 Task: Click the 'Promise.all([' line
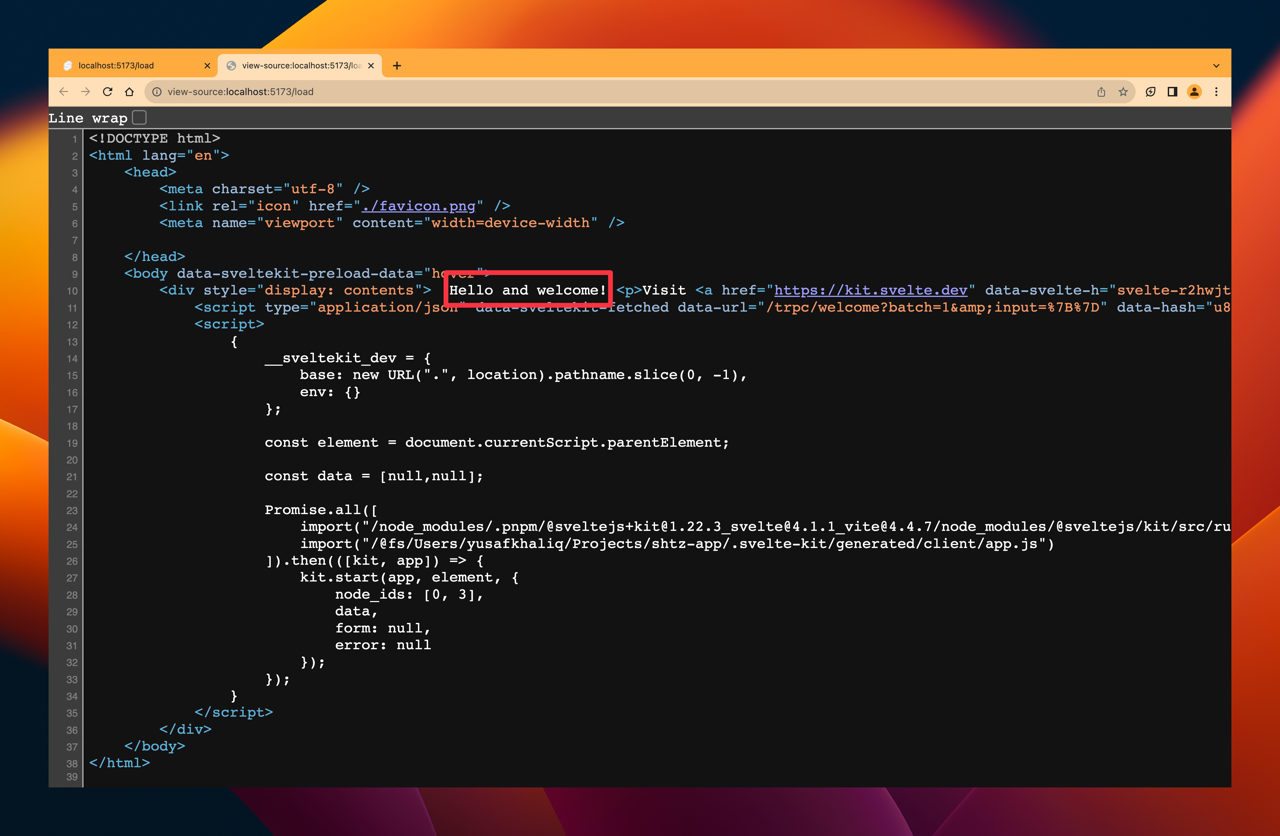321,510
